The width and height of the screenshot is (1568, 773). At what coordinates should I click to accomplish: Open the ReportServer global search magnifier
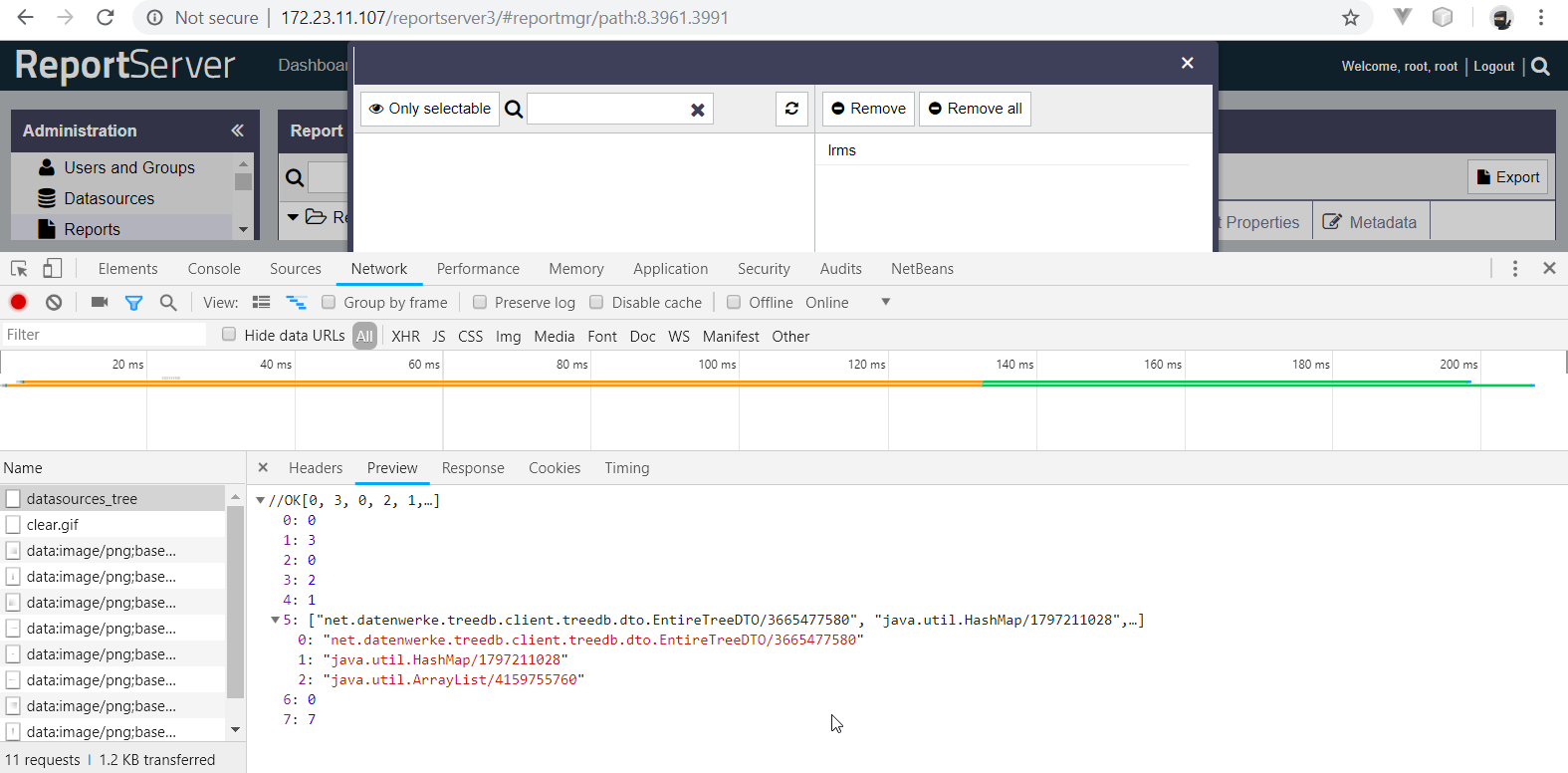tap(1540, 66)
